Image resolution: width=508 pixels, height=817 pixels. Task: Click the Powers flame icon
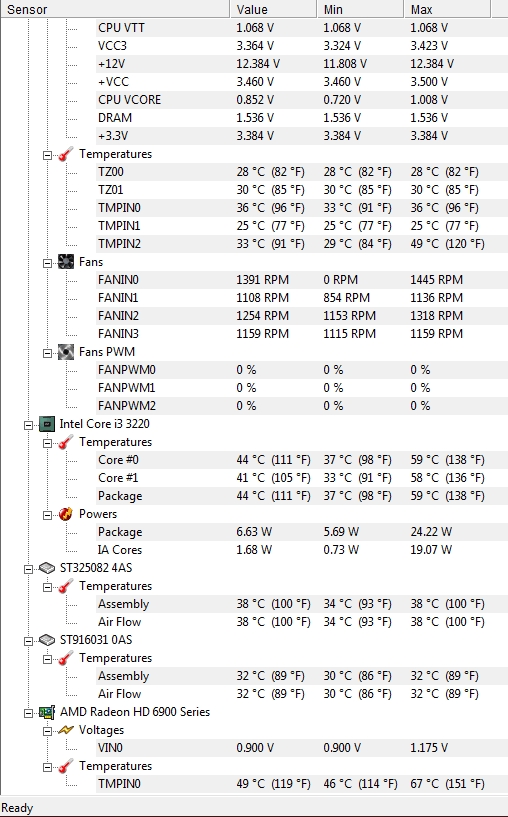pos(66,514)
